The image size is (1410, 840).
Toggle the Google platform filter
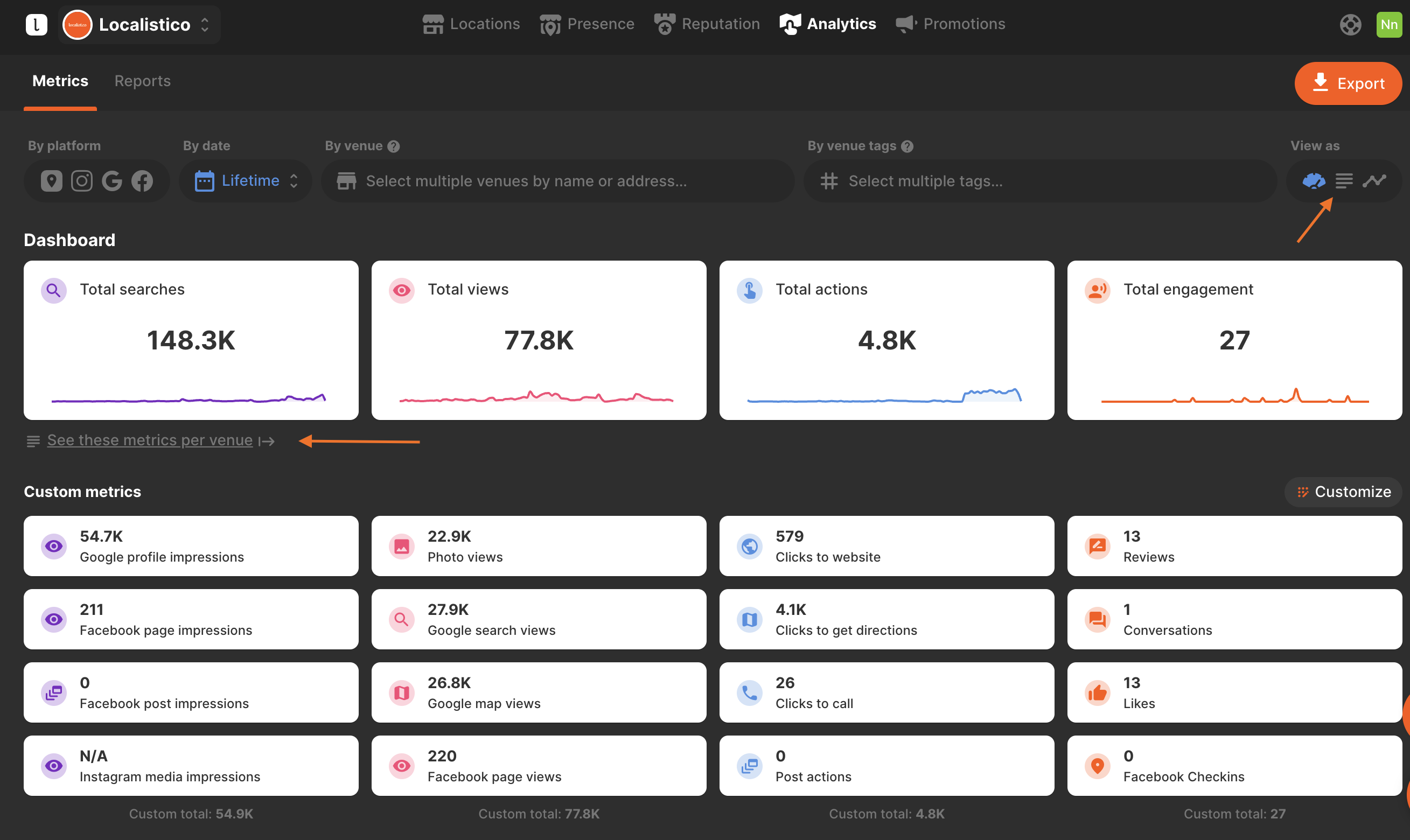coord(112,180)
